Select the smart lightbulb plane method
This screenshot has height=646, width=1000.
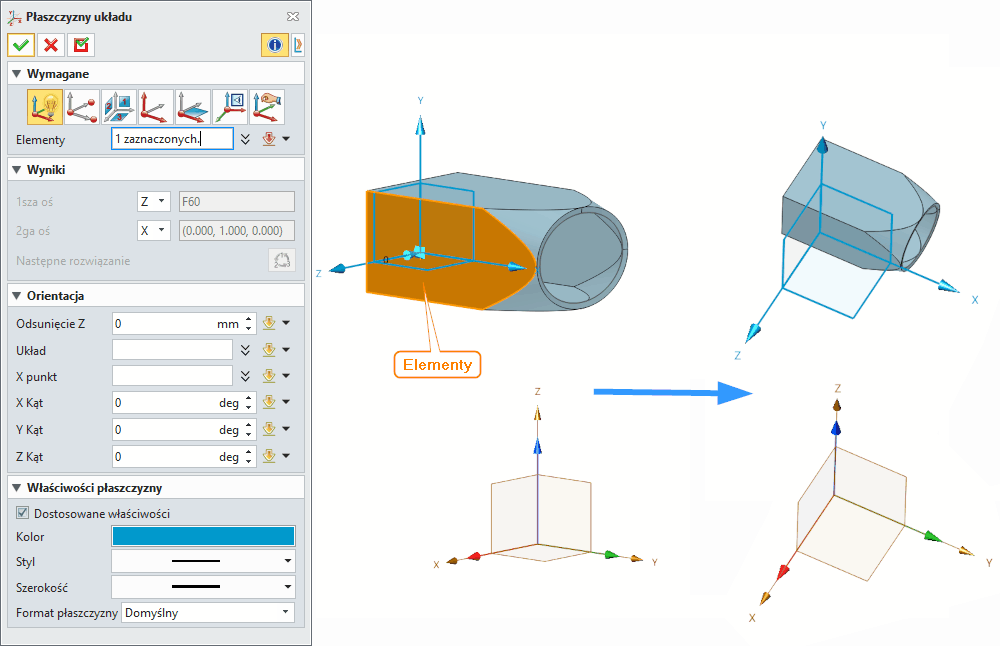click(x=45, y=107)
